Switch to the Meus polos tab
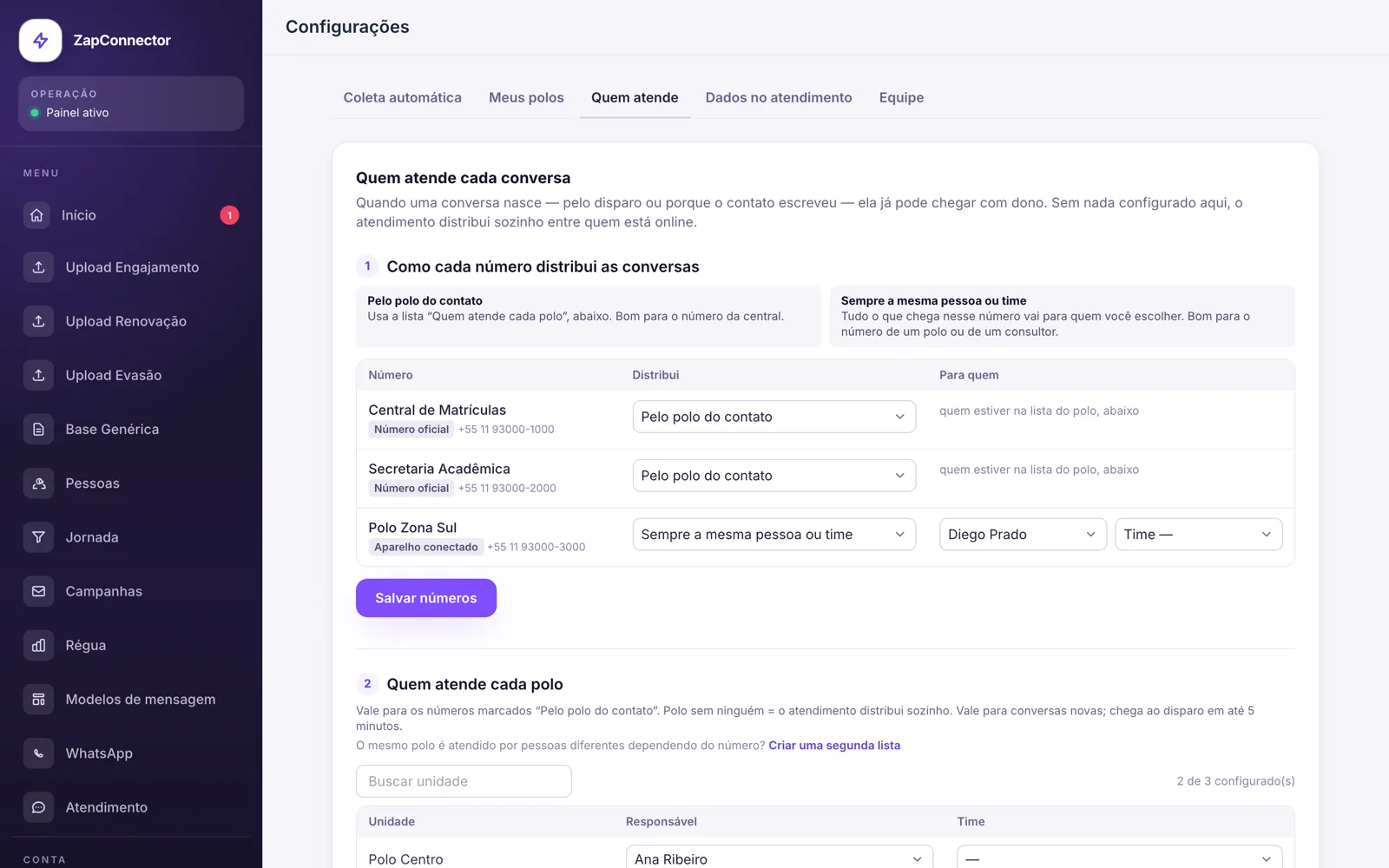Screen dimensions: 1389x868 pyautogui.click(x=526, y=97)
